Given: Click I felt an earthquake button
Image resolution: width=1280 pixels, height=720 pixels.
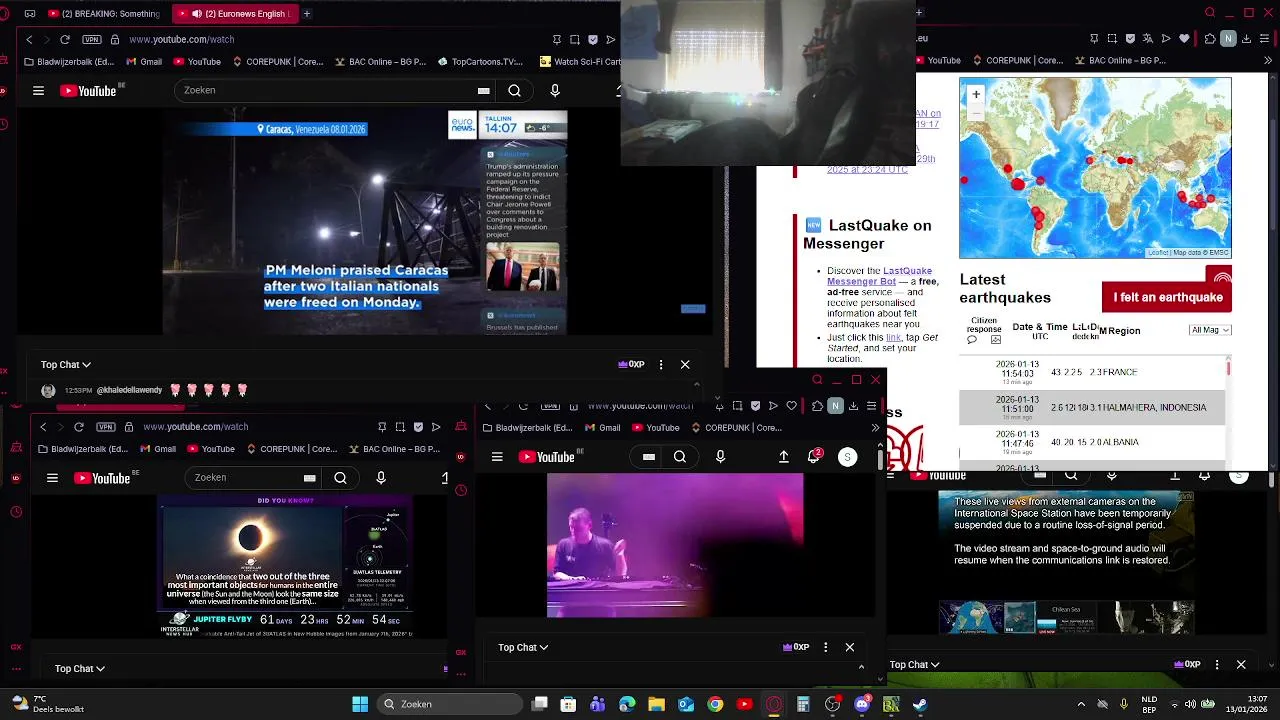Looking at the screenshot, I should (1167, 297).
